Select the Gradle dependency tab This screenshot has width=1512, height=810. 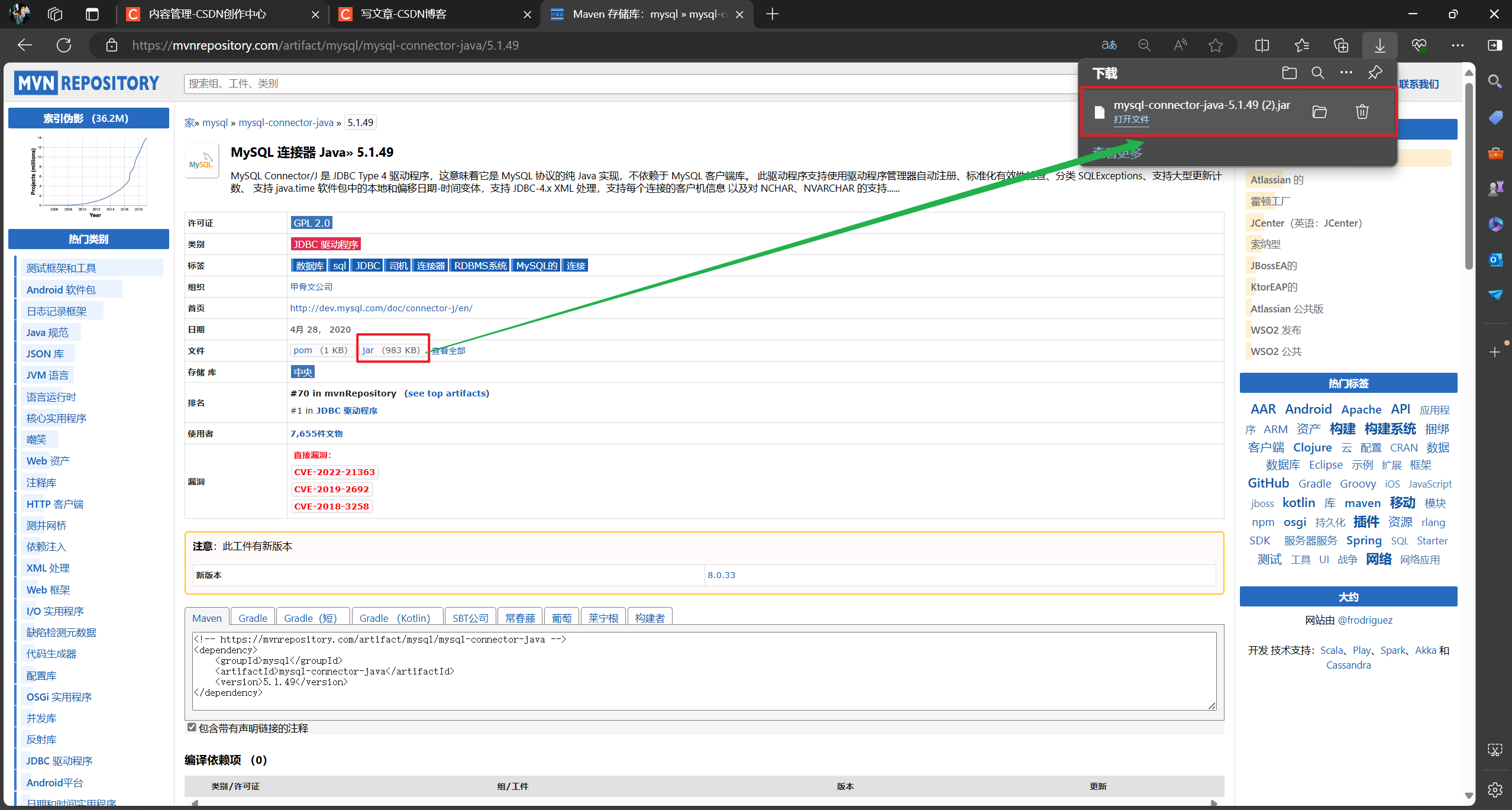(x=253, y=618)
